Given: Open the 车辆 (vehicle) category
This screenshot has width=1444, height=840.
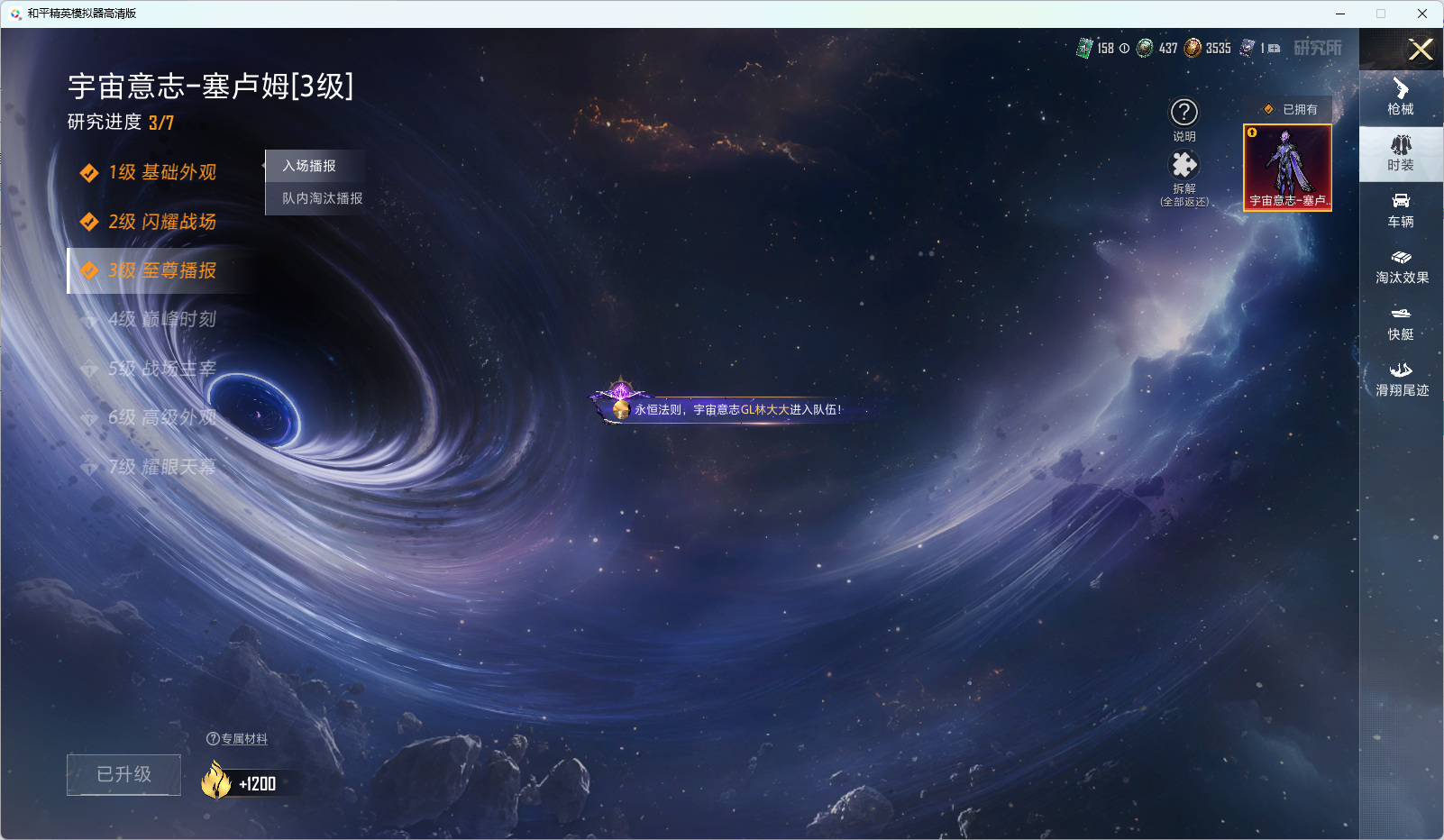Looking at the screenshot, I should point(1401,210).
